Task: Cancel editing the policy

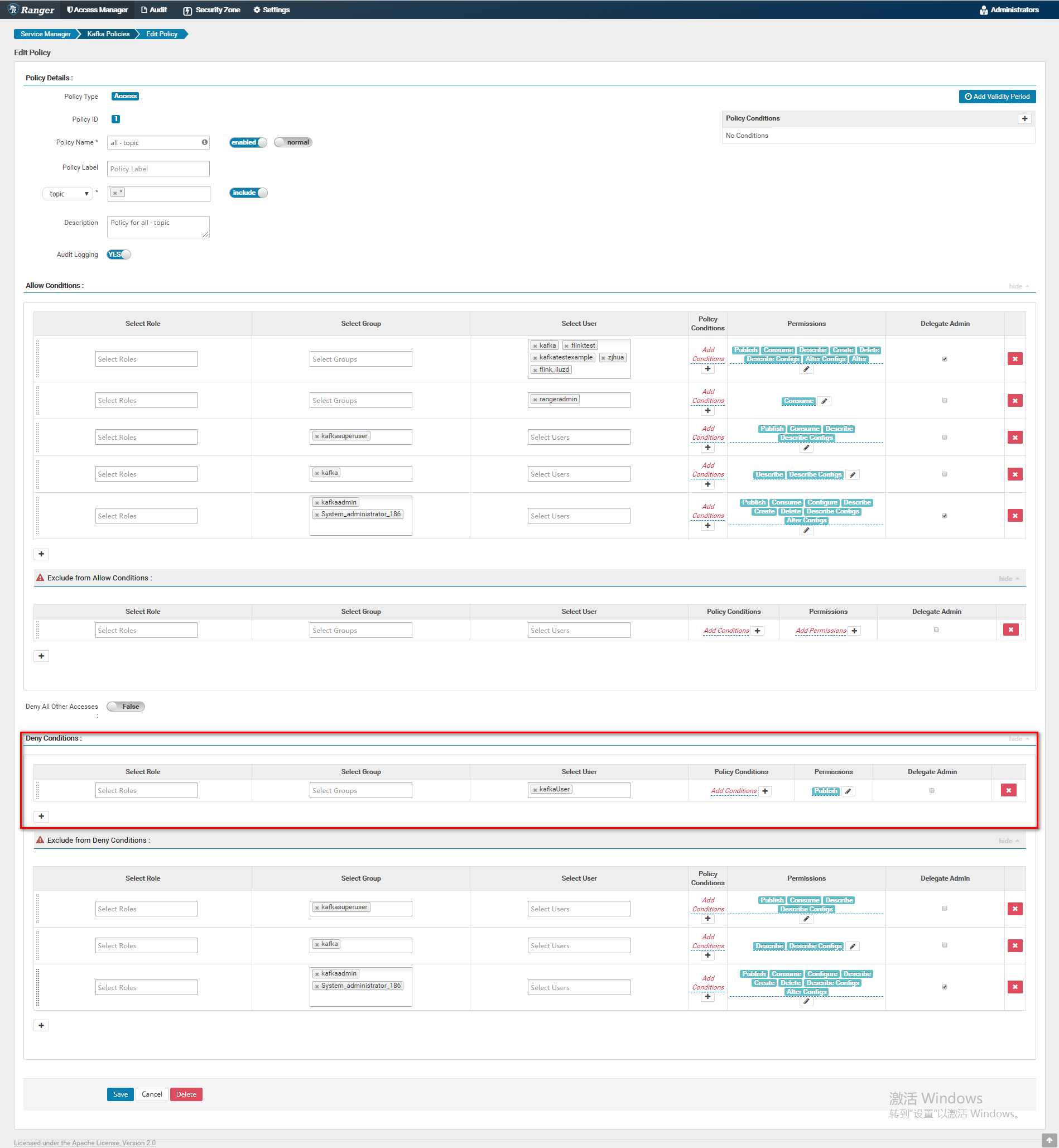Action: coord(152,1094)
